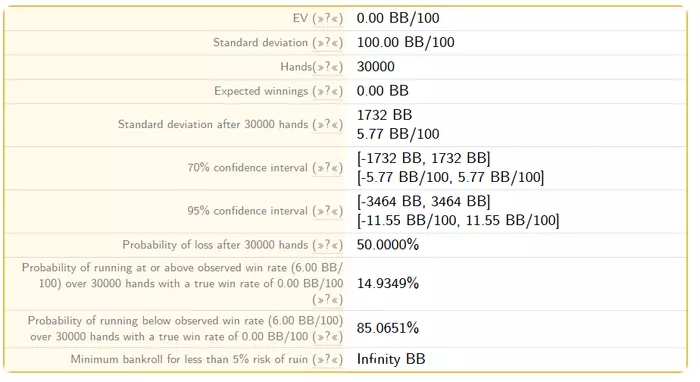
Task: Click the help icon for 70% confidence interval
Action: coord(328,168)
